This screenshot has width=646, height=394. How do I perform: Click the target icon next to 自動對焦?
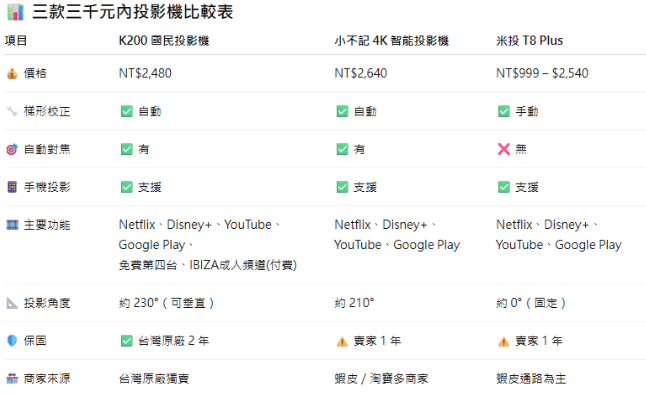click(12, 149)
